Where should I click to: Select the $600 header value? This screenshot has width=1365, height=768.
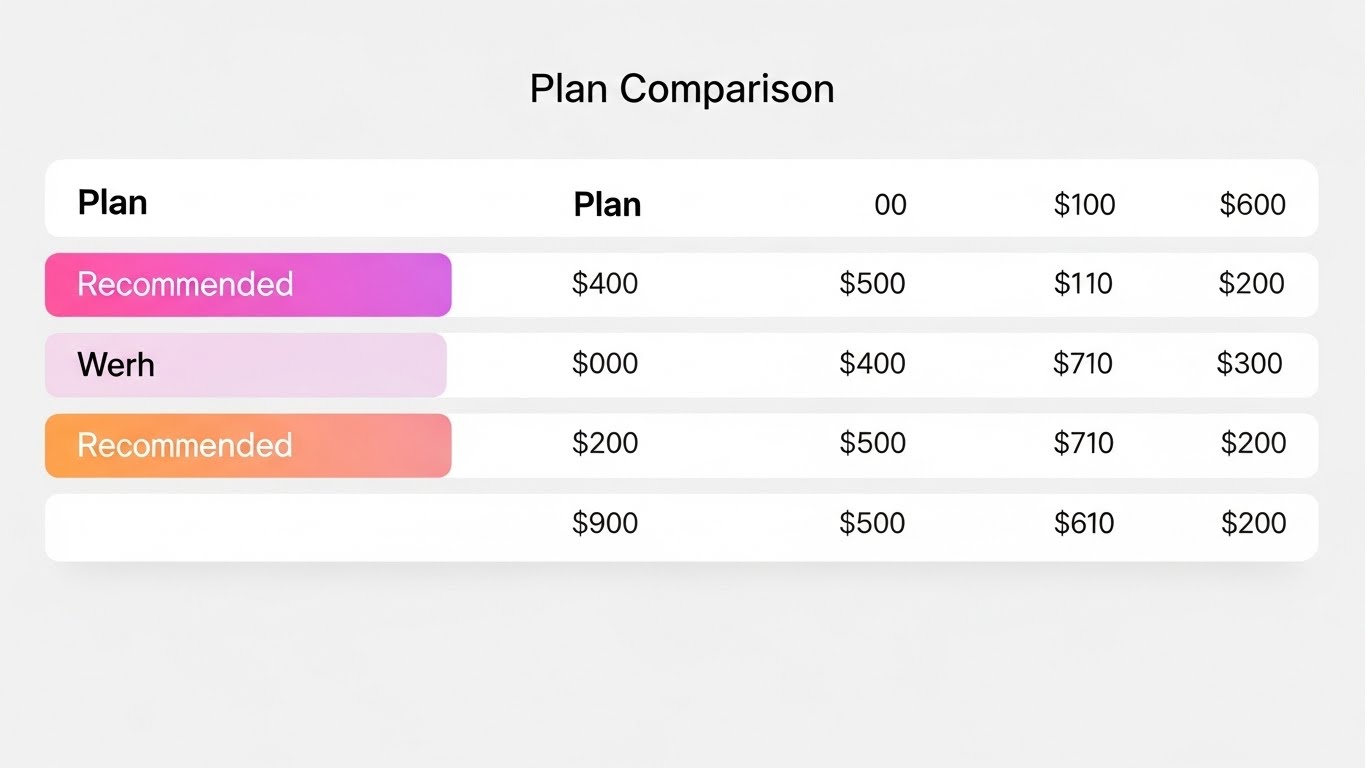click(x=1252, y=205)
